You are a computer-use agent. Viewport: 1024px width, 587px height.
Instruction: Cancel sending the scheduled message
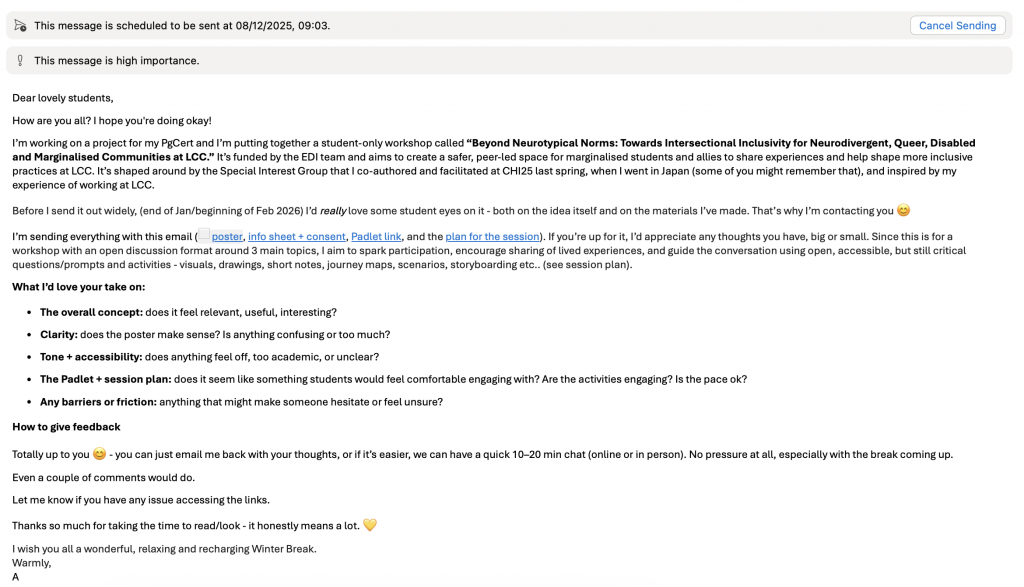tap(957, 26)
